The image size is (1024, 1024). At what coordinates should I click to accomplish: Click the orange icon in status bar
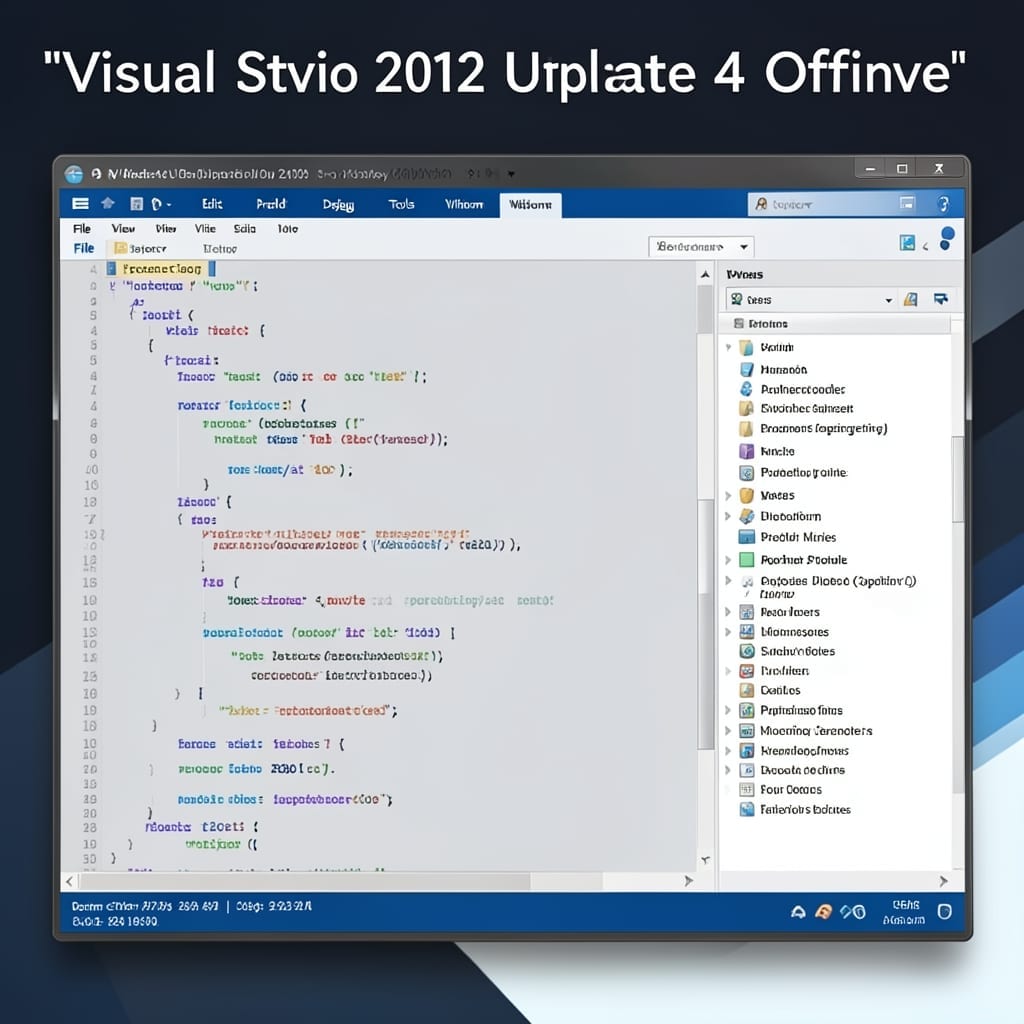[824, 912]
